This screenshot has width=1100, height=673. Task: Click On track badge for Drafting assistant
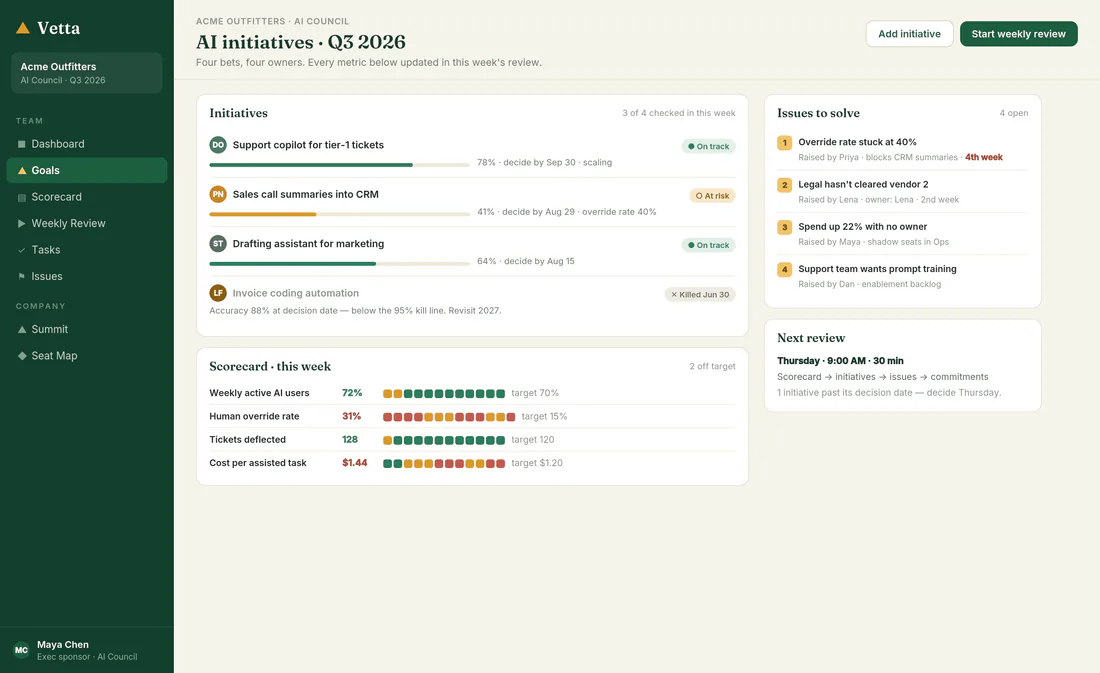709,245
